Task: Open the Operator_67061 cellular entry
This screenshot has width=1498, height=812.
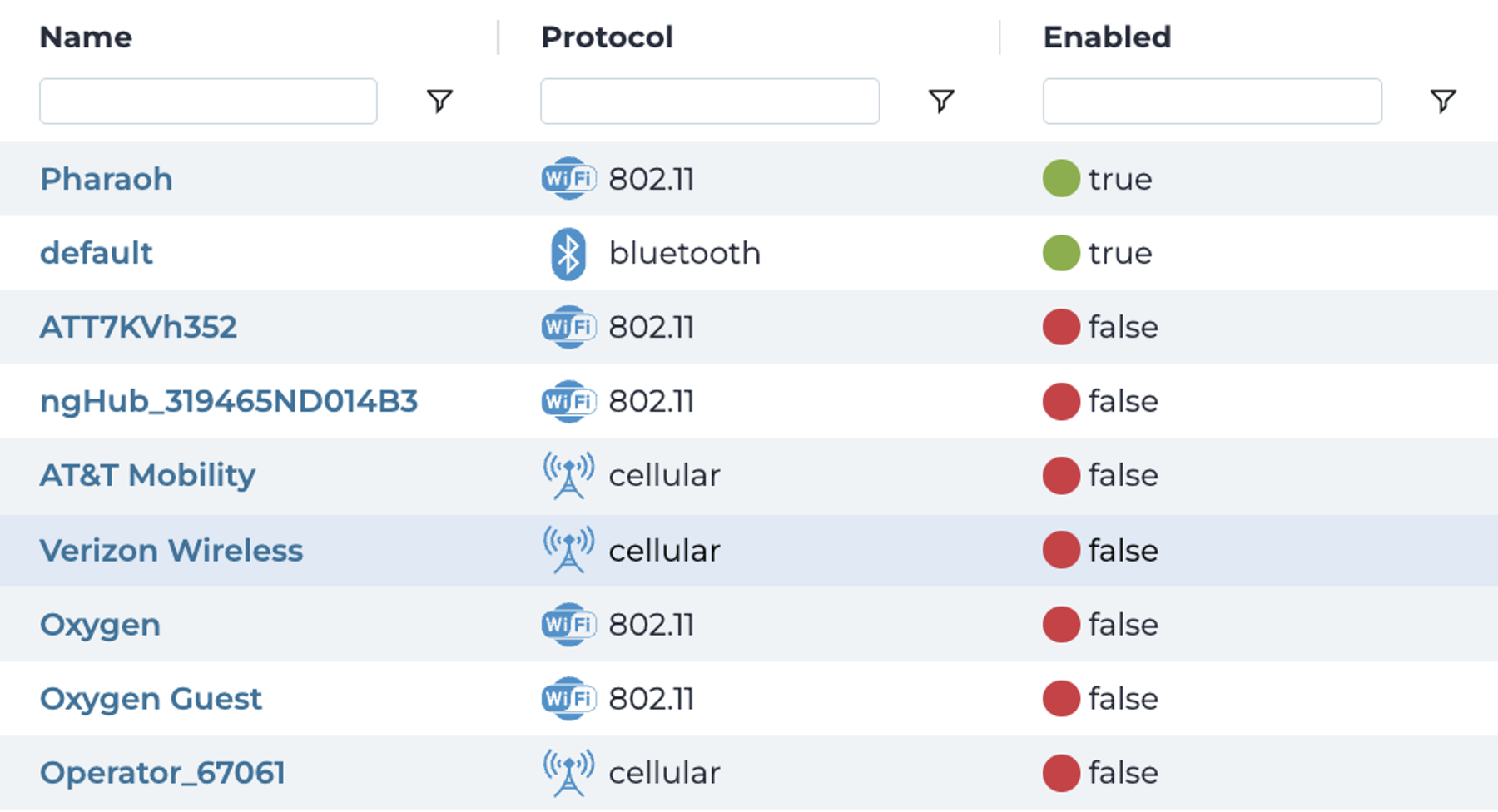Action: (162, 772)
